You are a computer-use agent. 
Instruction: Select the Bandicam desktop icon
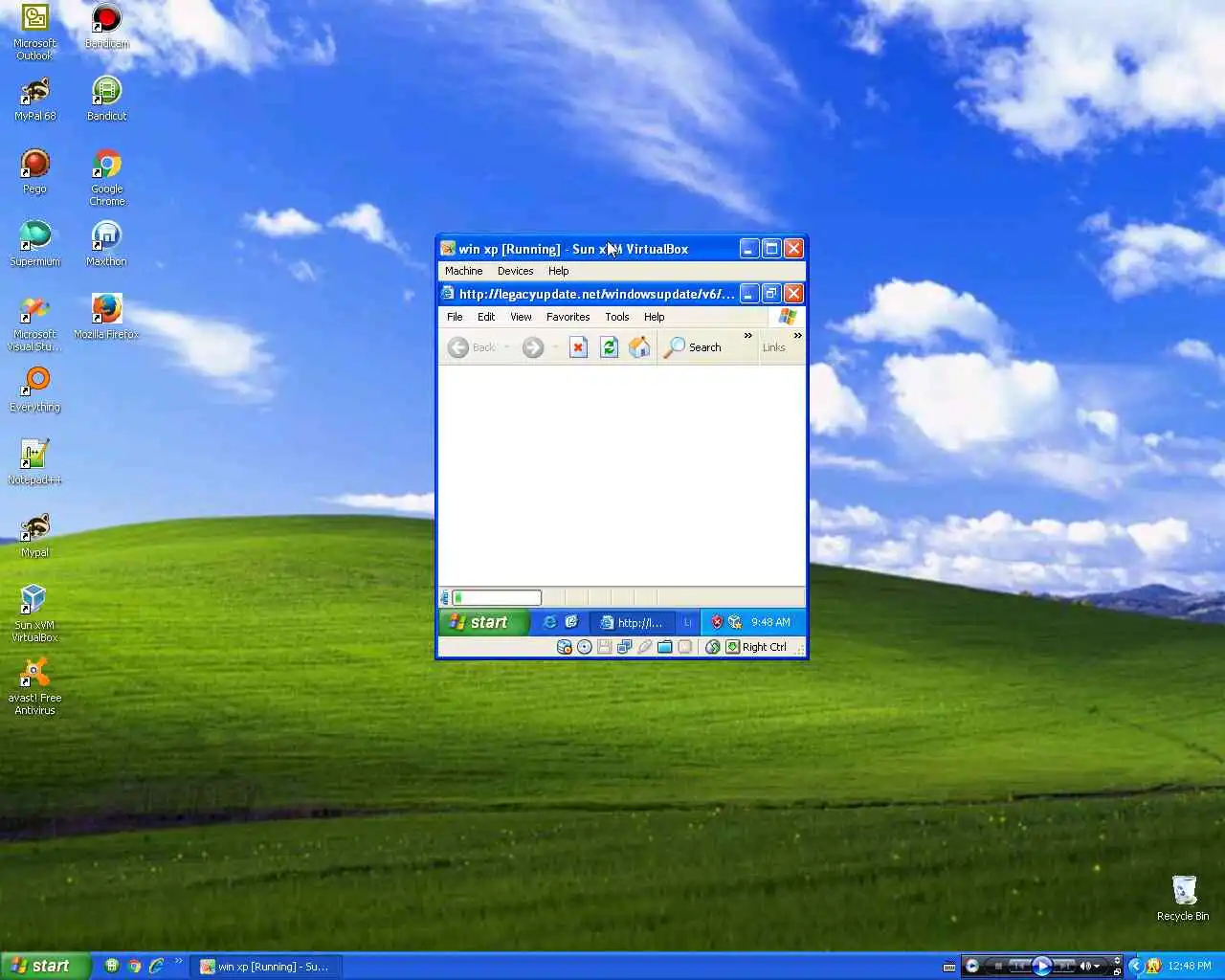pos(106,26)
